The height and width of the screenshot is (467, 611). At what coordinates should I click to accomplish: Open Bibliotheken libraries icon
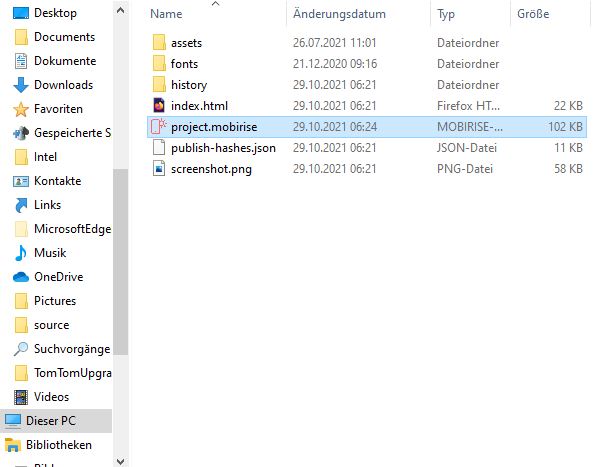pos(12,445)
